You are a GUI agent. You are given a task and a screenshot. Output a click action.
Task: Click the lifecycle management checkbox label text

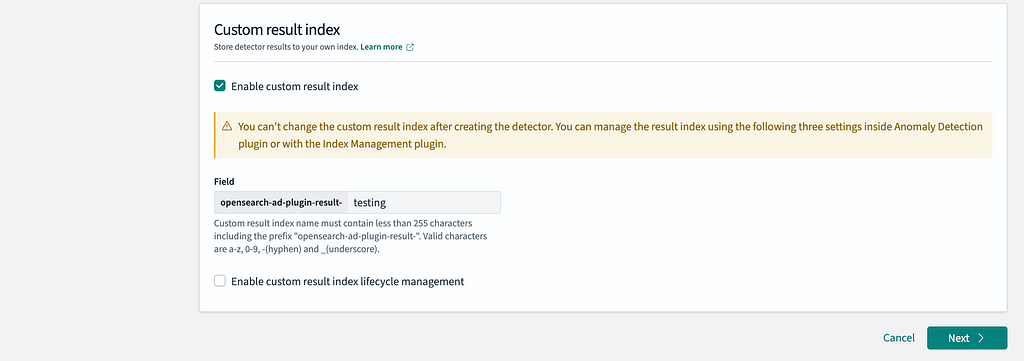point(347,281)
